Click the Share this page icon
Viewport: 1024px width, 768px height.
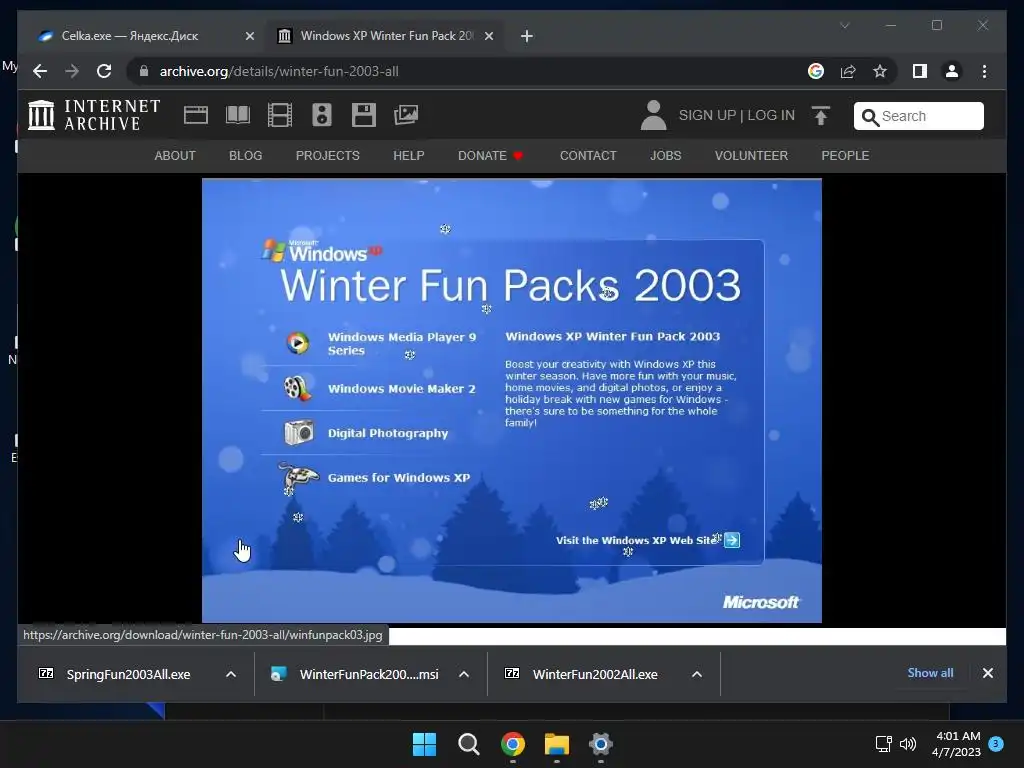848,71
